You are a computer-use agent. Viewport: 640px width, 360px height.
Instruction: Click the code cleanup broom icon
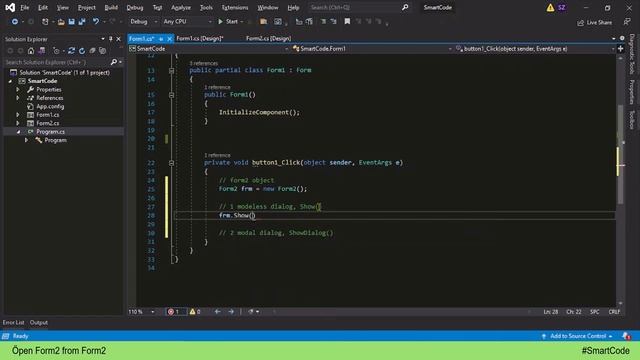251,312
